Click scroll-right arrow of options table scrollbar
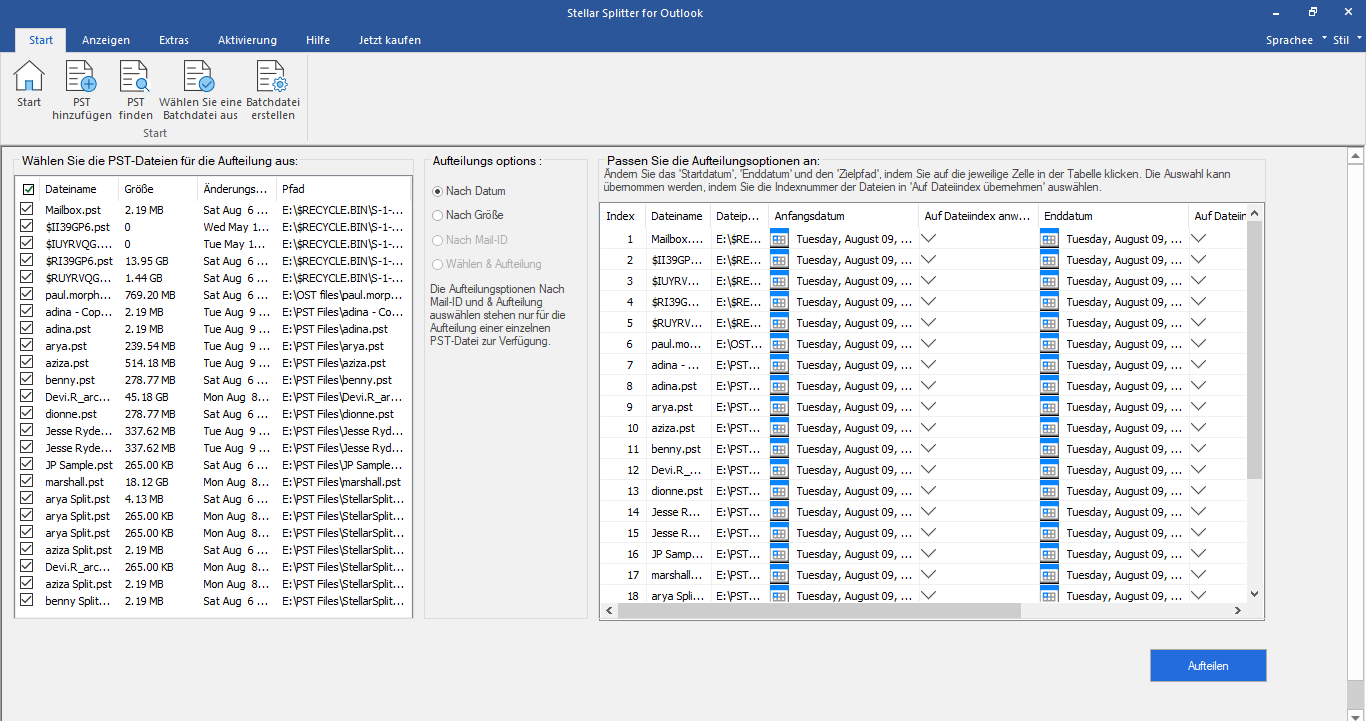1366x721 pixels. click(1239, 611)
